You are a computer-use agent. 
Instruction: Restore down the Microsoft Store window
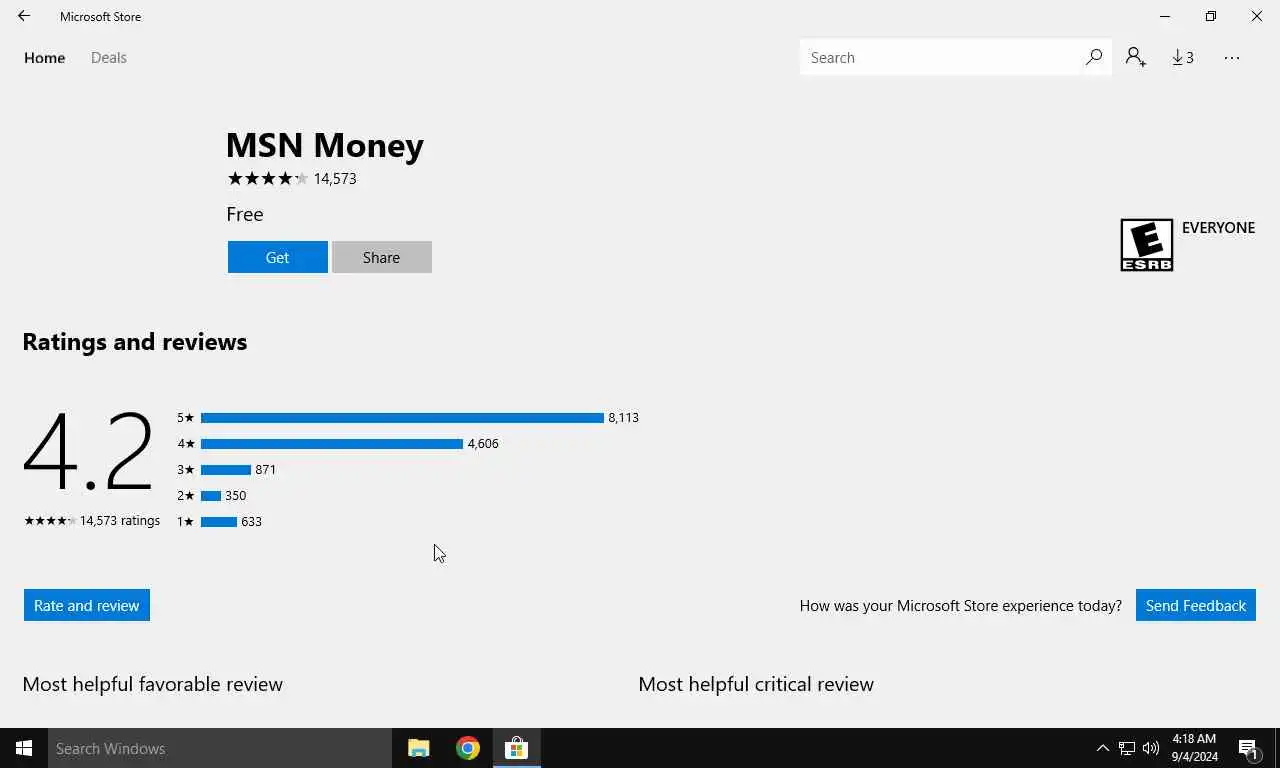pos(1211,16)
